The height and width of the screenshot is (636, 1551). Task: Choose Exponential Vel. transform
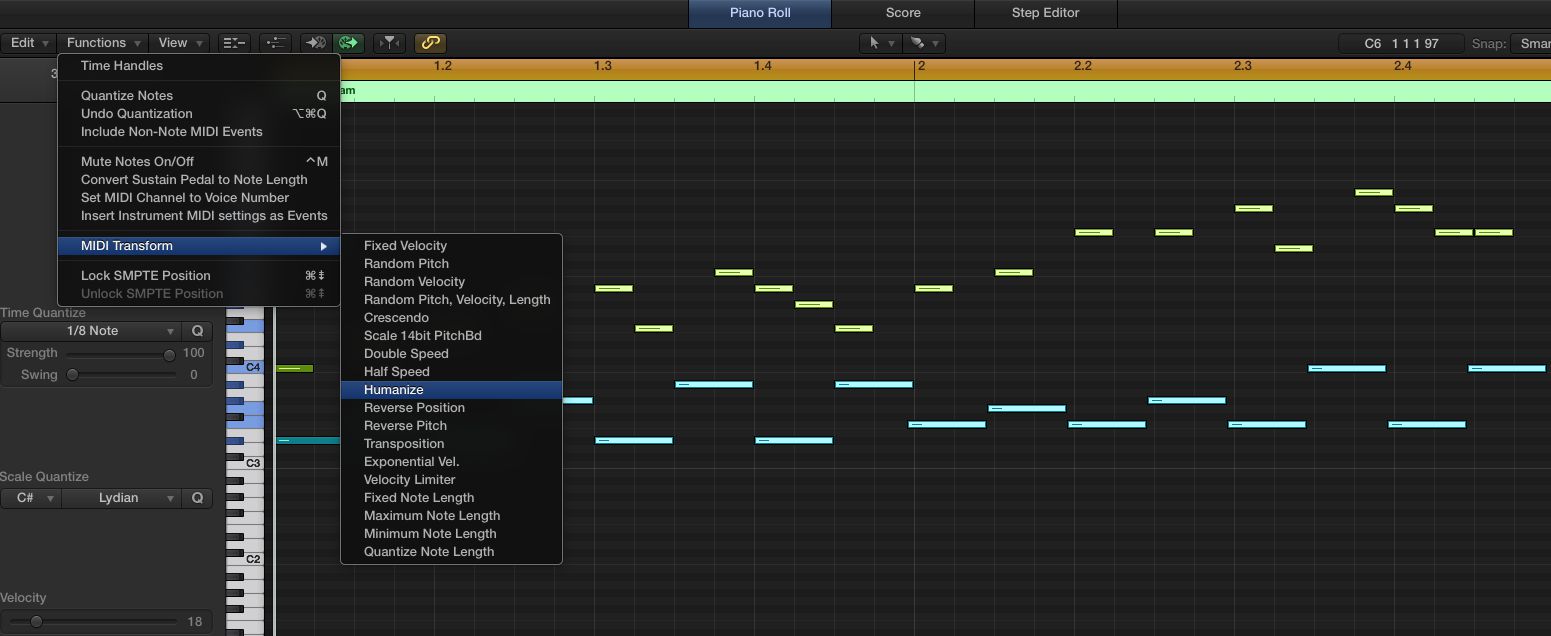click(x=451, y=462)
